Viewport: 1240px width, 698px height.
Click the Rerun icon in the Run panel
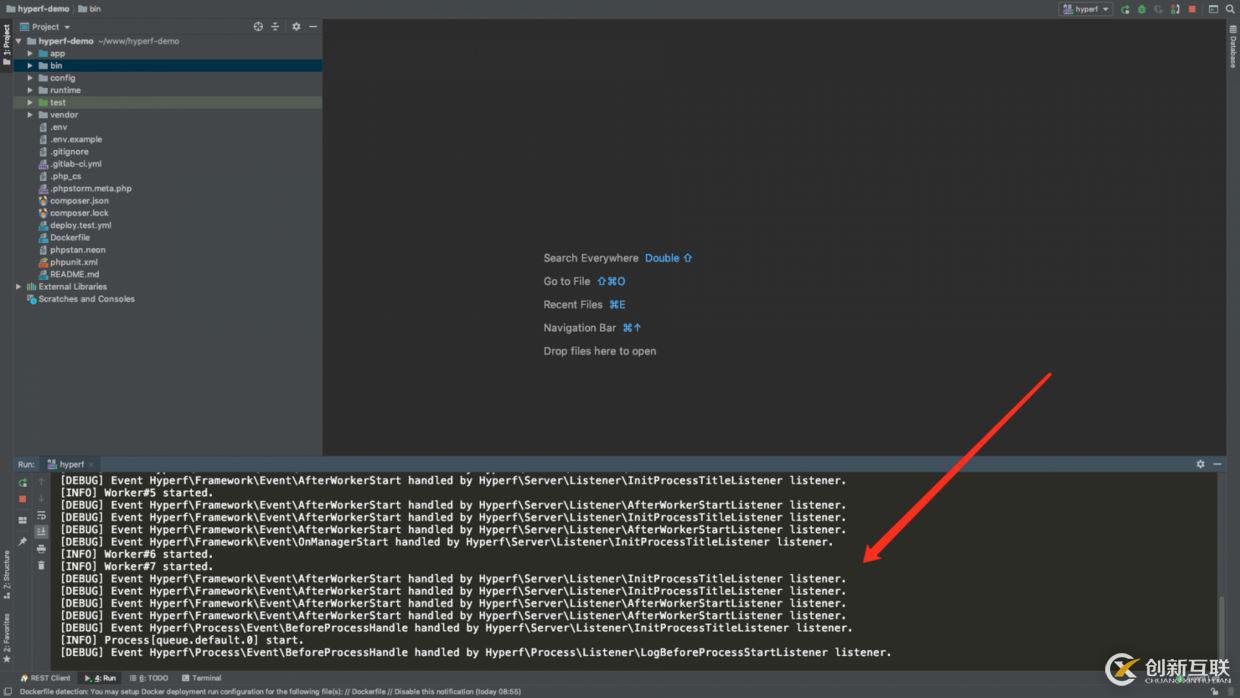[22, 482]
